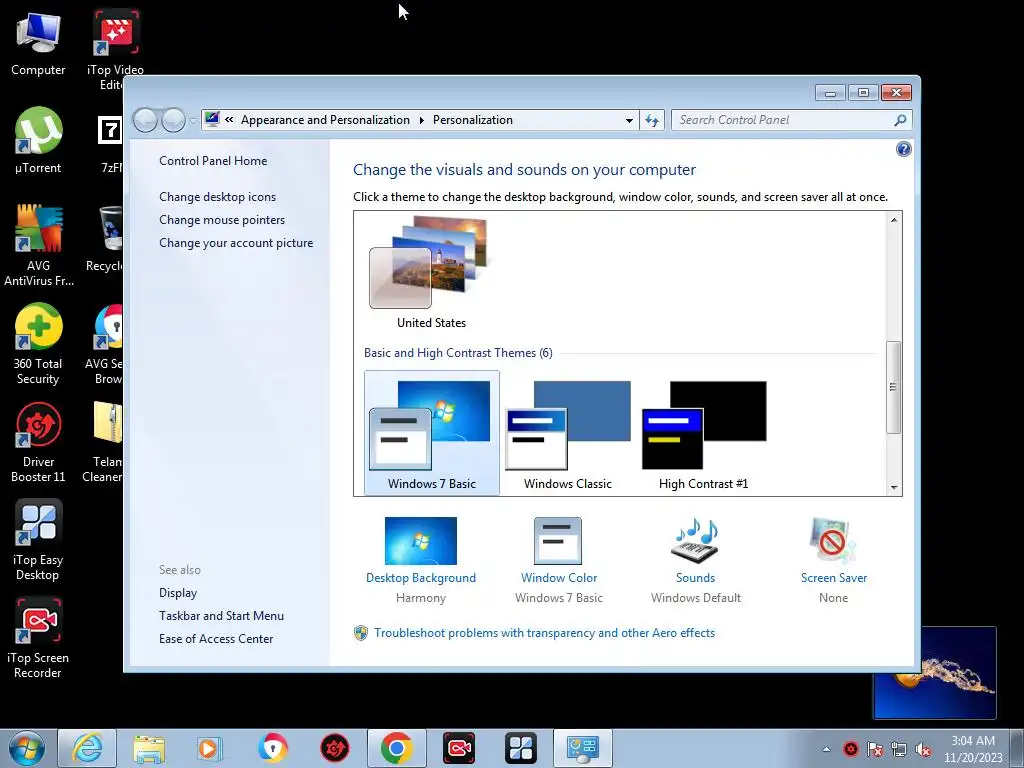Open Change desktop icons link
Image resolution: width=1024 pixels, height=768 pixels.
point(217,197)
